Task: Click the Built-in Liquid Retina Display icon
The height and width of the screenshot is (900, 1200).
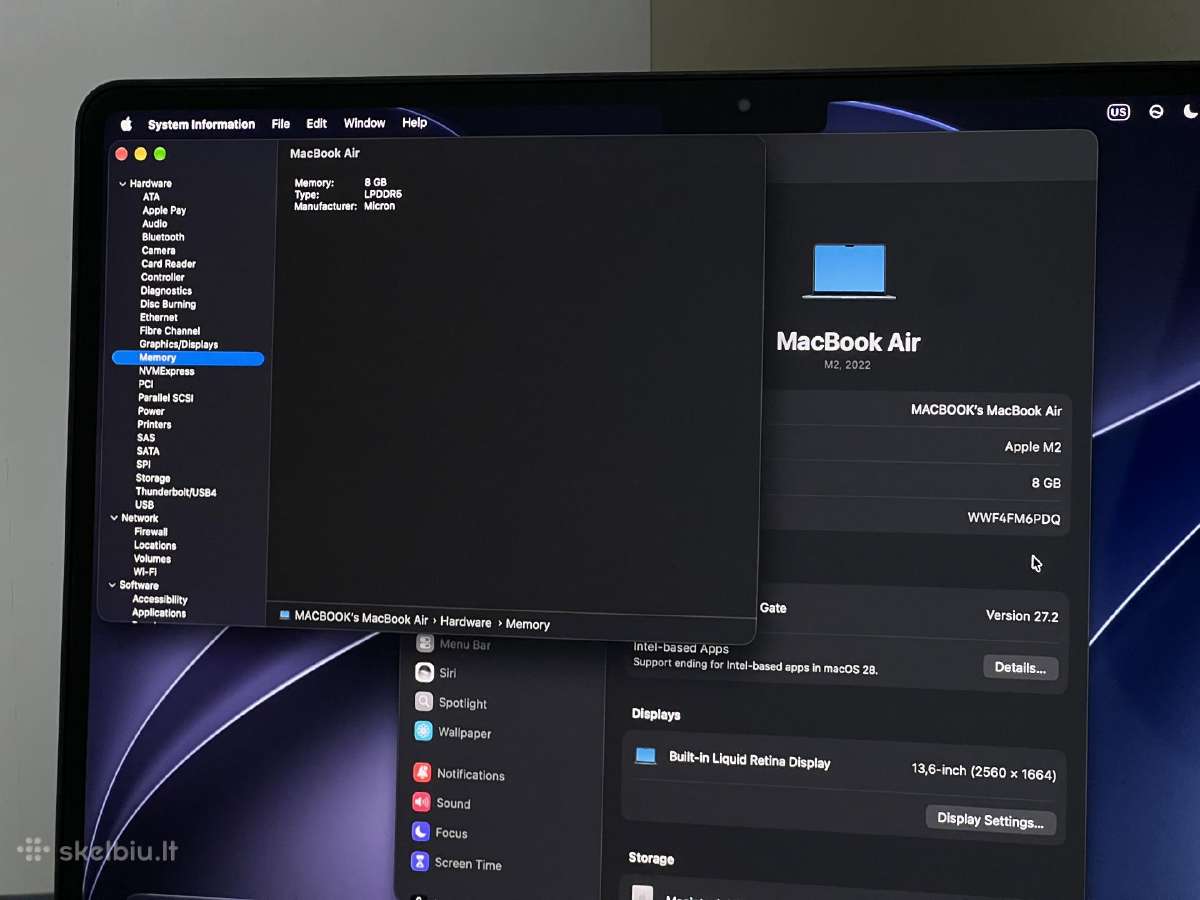Action: (645, 756)
